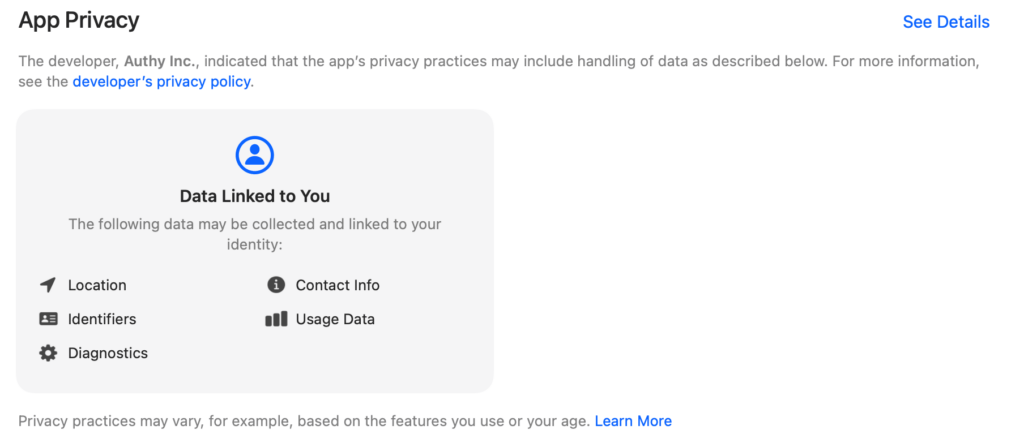Click the Data Linked to You heading
Image resolution: width=1024 pixels, height=447 pixels.
pos(255,196)
